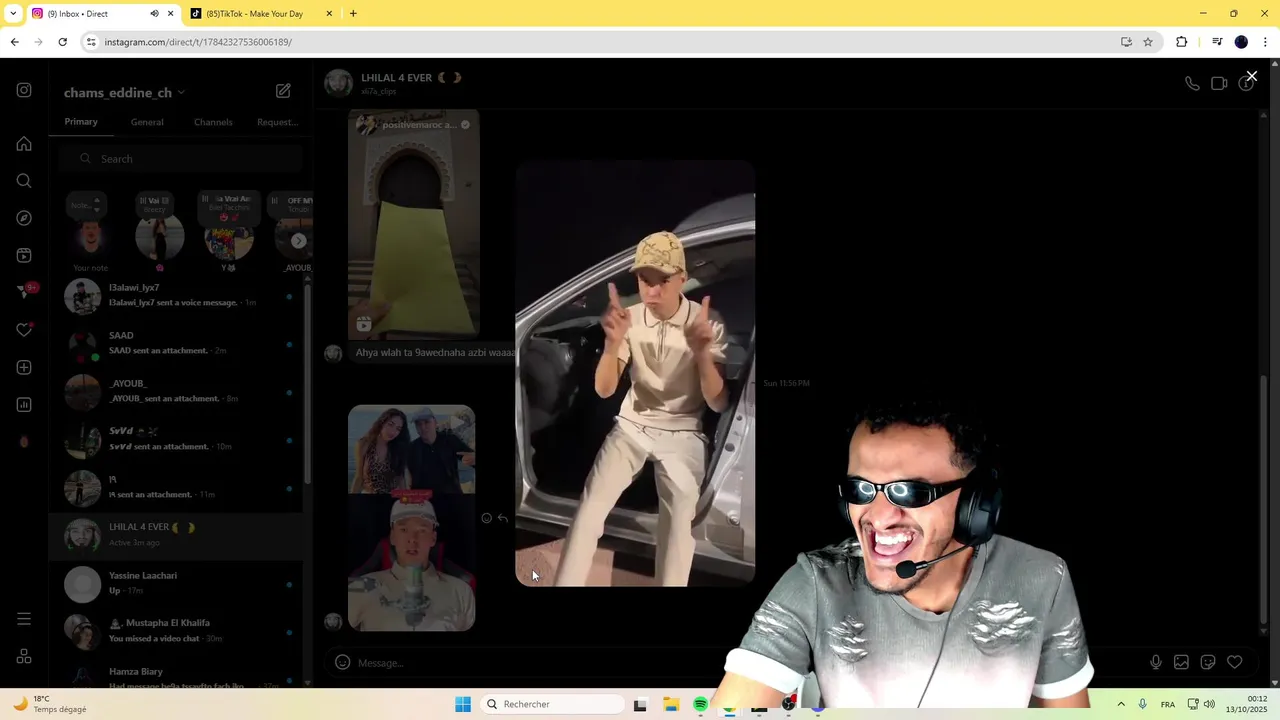Open the Chrome profile avatar
Image resolution: width=1280 pixels, height=720 pixels.
(x=1241, y=42)
